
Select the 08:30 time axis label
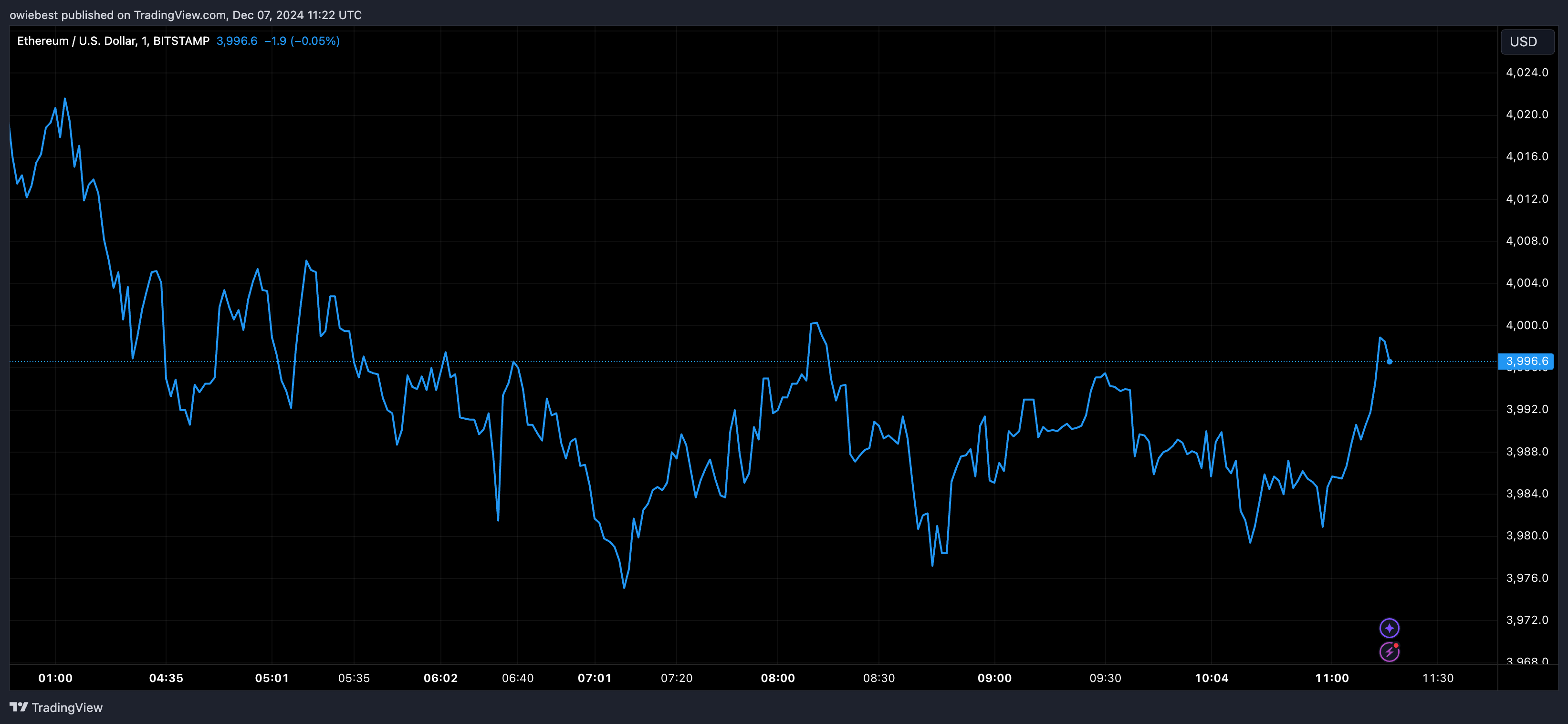[879, 678]
